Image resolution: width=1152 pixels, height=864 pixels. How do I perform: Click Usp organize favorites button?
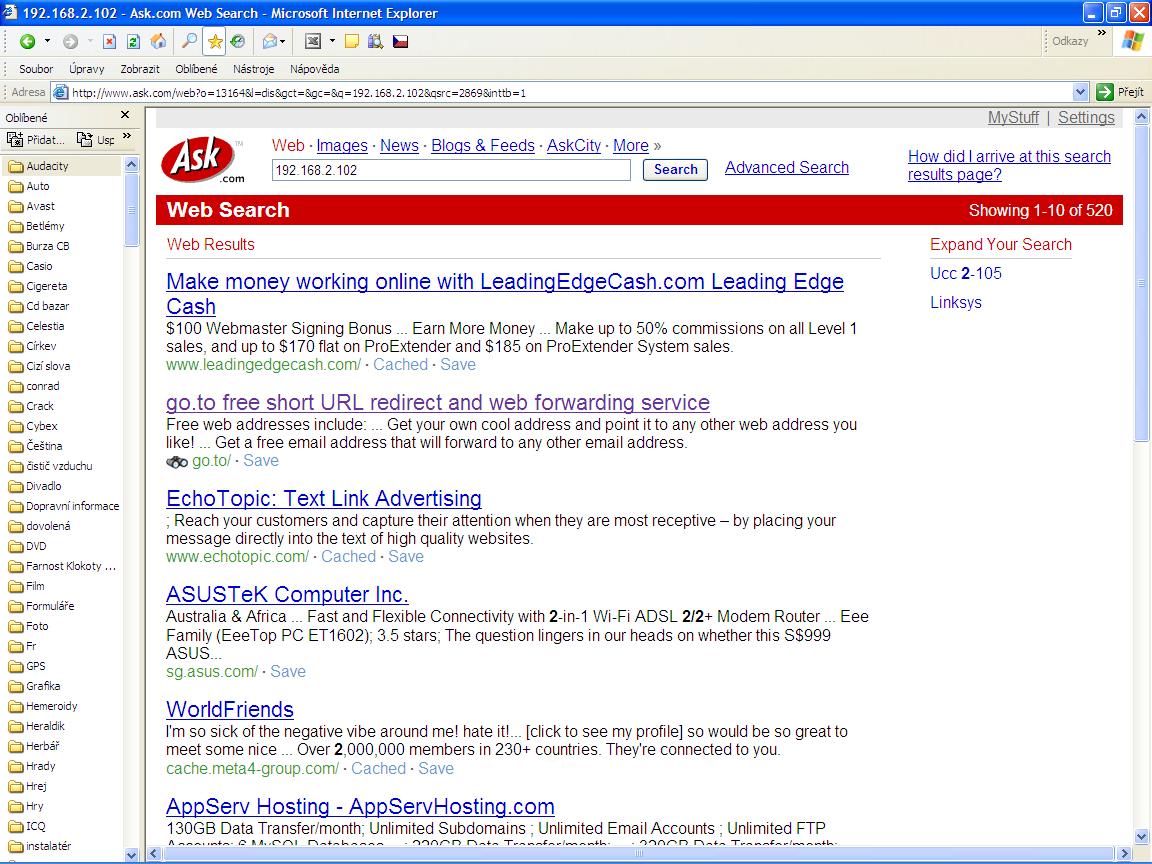pos(96,140)
